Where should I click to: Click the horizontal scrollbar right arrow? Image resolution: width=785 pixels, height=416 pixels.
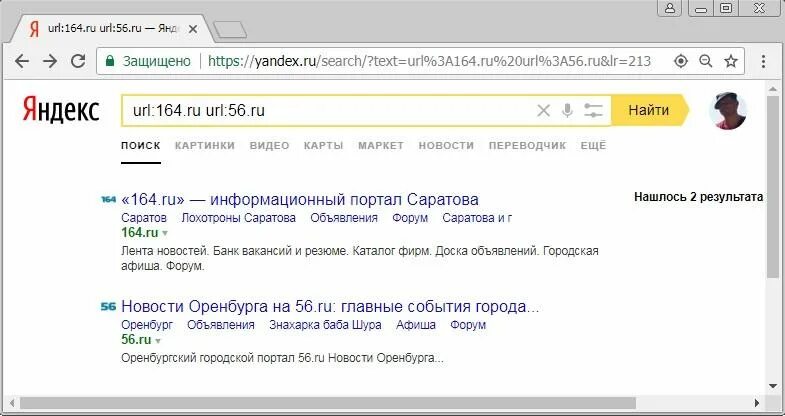click(x=757, y=403)
